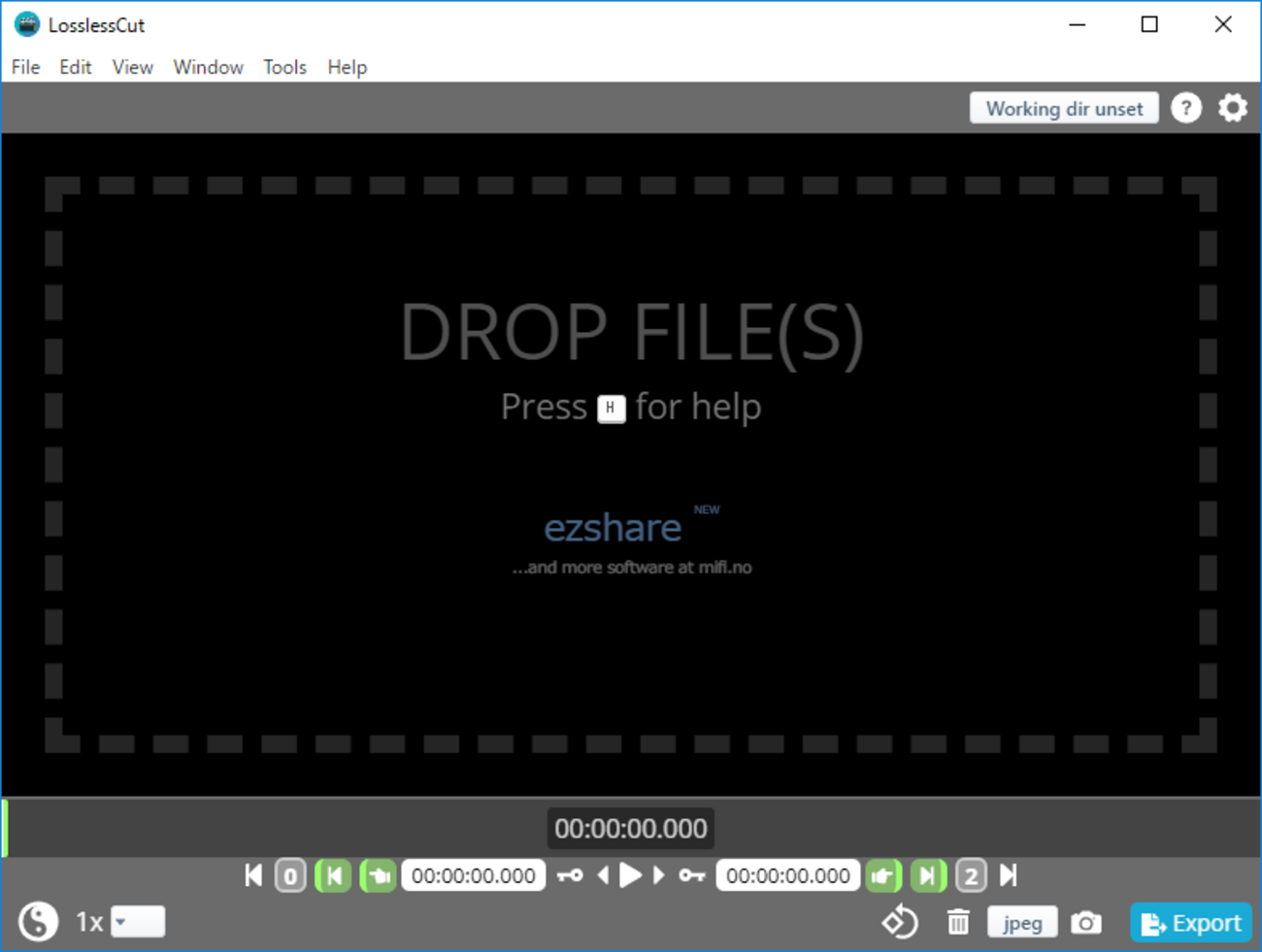Viewport: 1262px width, 952px height.
Task: Select the next segment button labeled 2
Action: tap(971, 875)
